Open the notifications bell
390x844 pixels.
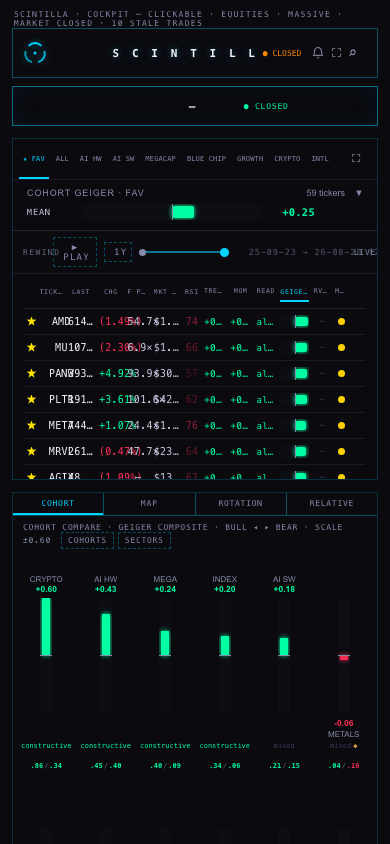tap(318, 53)
